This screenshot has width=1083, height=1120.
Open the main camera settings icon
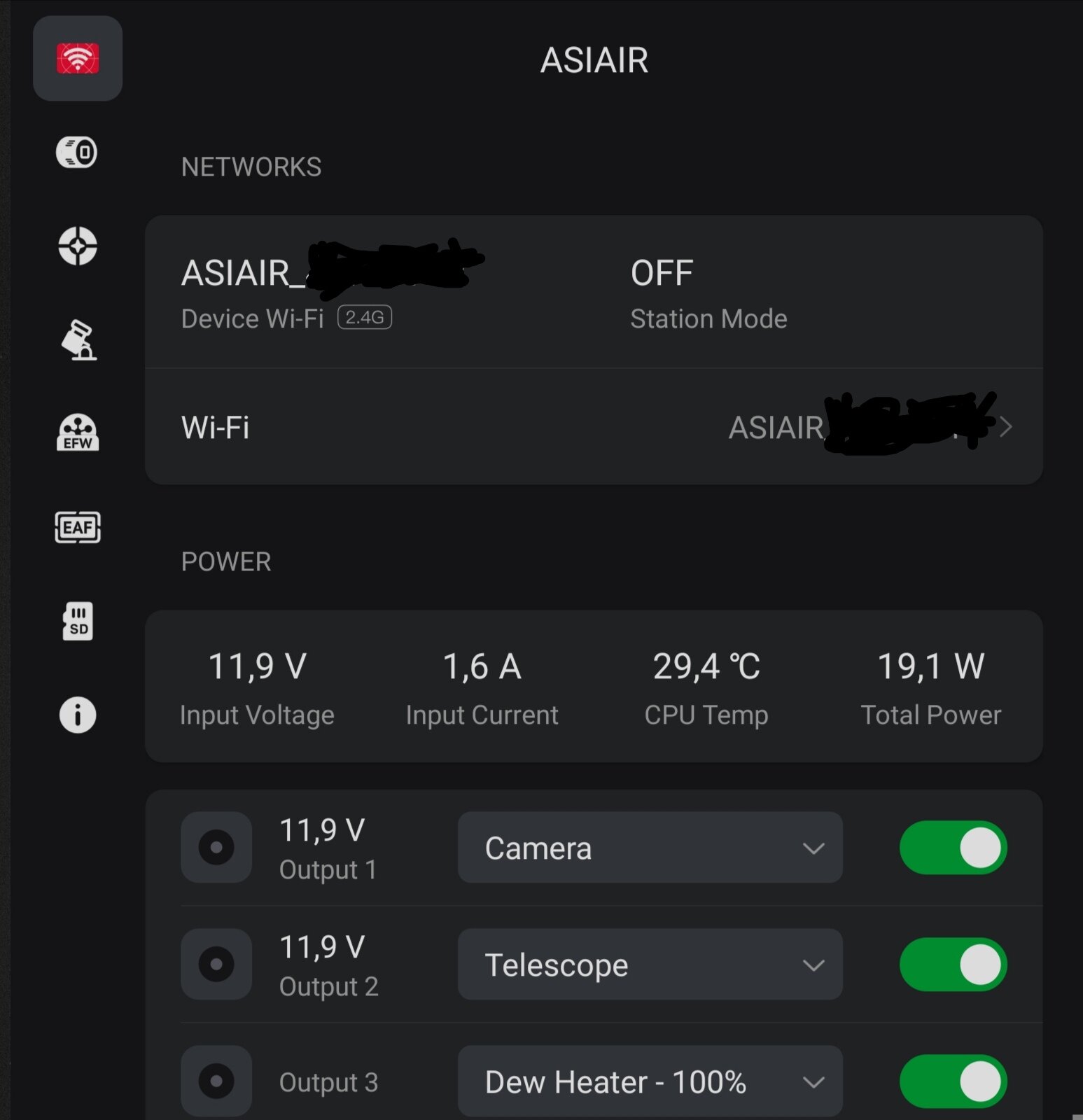pyautogui.click(x=77, y=152)
